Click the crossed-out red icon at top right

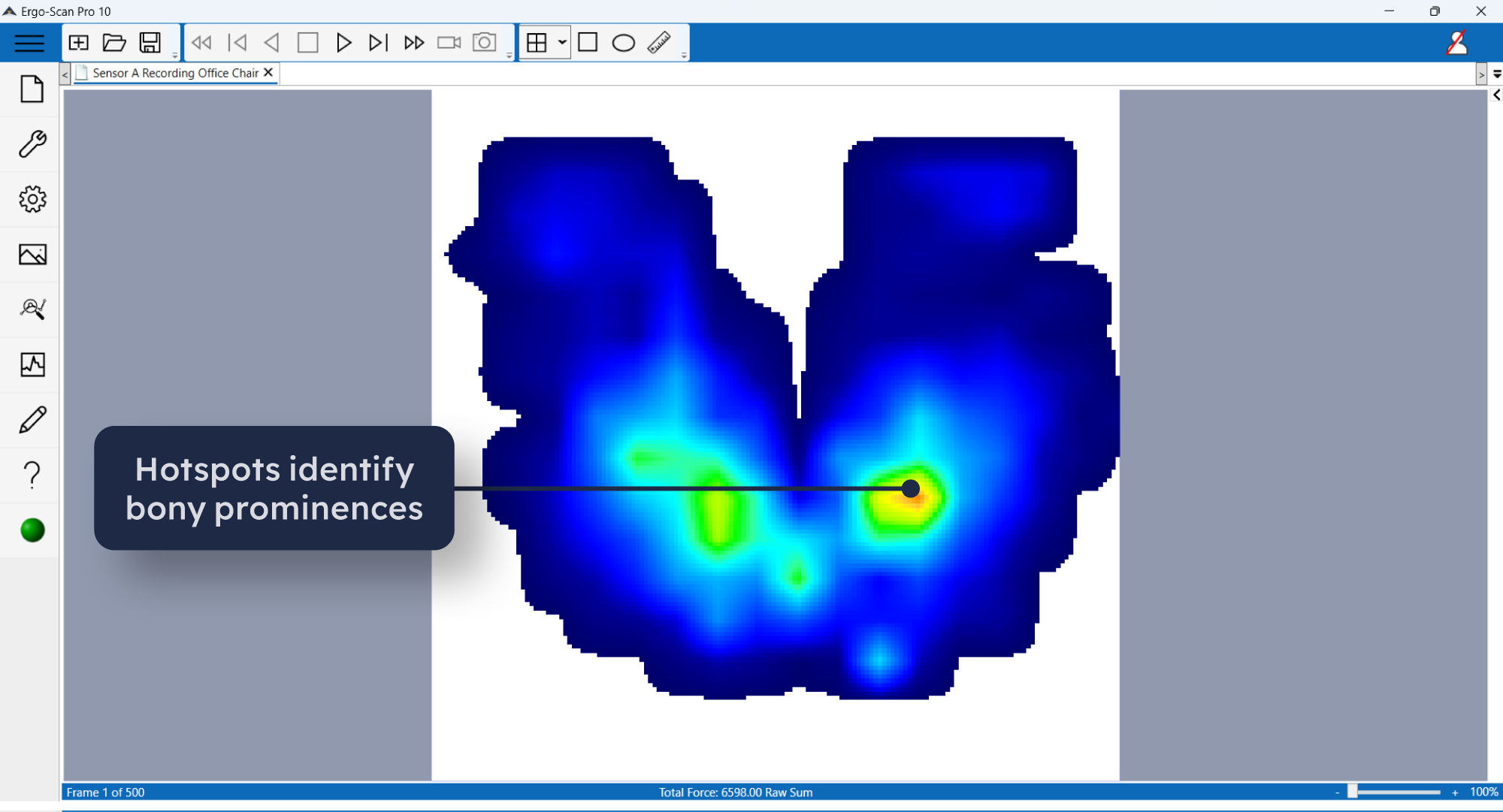[1457, 43]
